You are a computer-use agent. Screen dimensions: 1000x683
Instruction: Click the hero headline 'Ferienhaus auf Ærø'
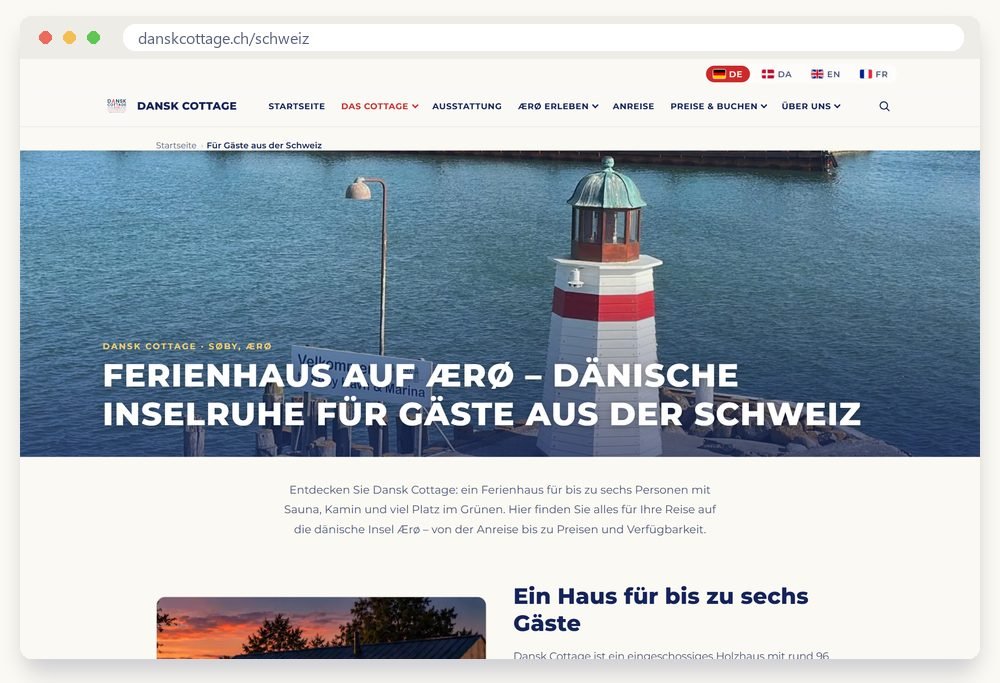coord(482,394)
